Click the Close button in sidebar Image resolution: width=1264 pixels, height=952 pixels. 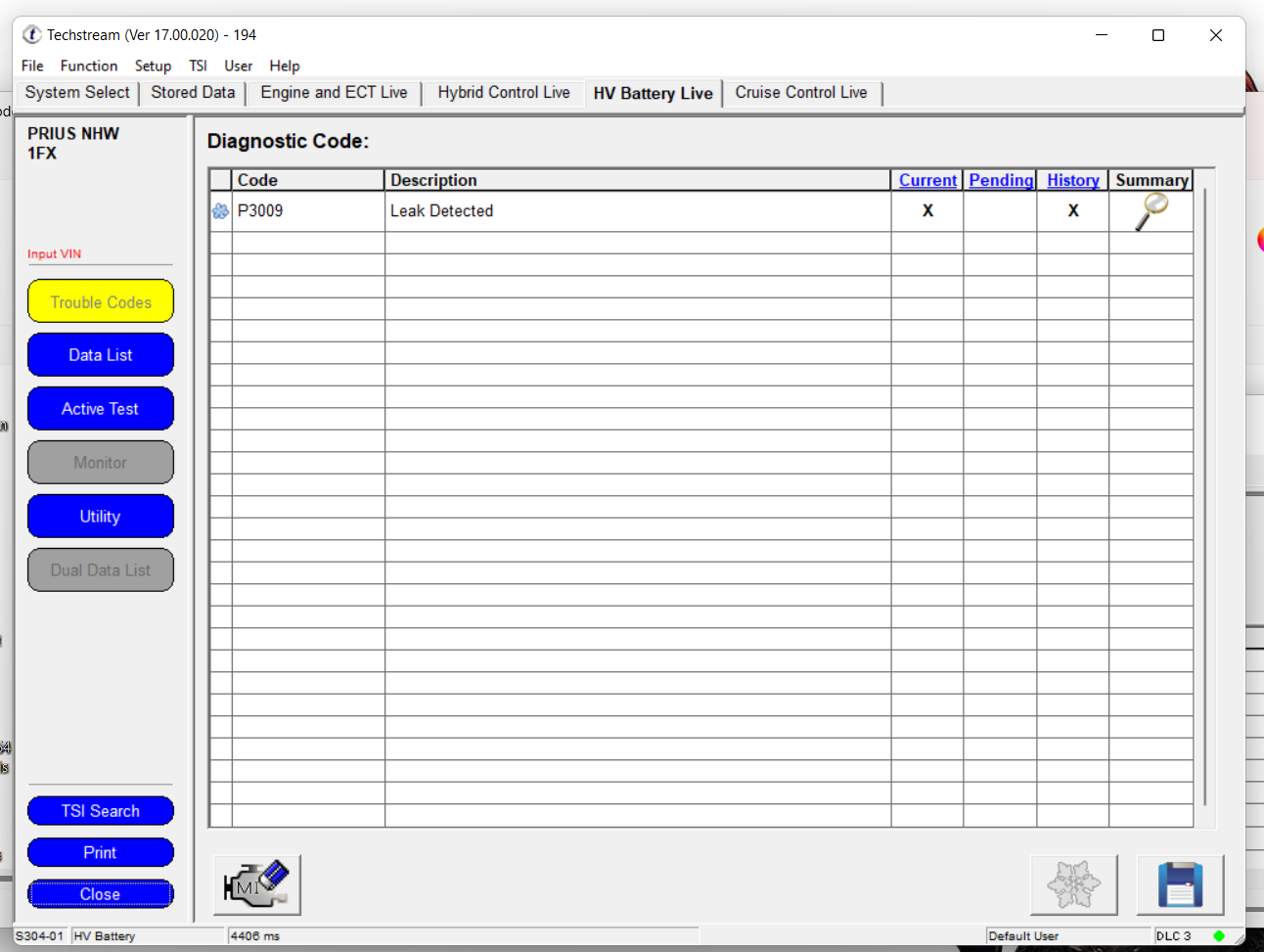[101, 894]
